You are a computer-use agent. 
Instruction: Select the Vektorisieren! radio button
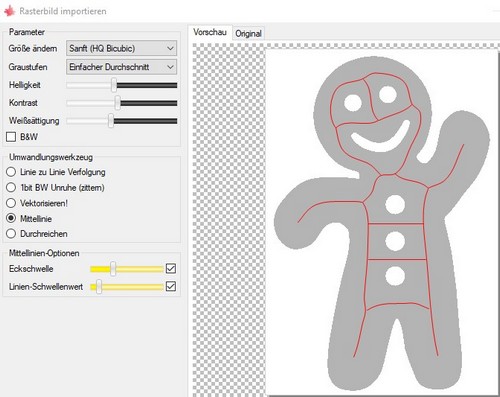coord(11,203)
